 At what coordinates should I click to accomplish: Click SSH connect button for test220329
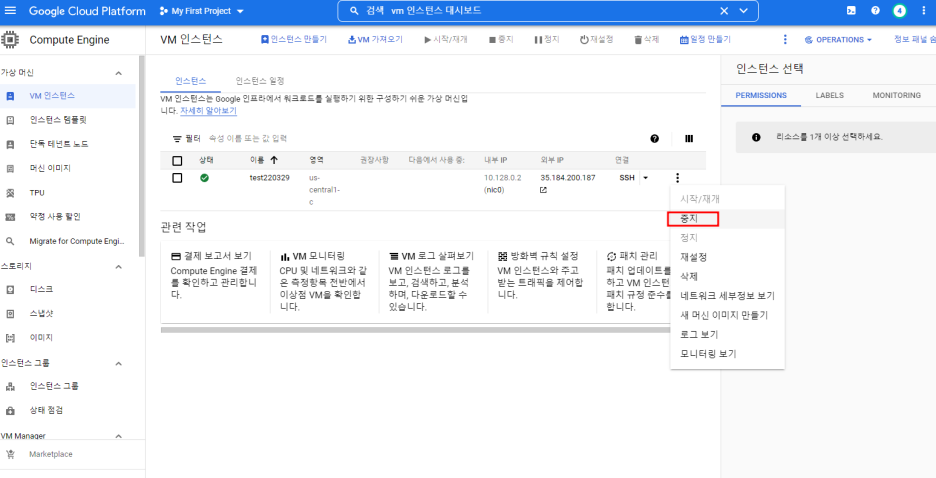coord(627,178)
